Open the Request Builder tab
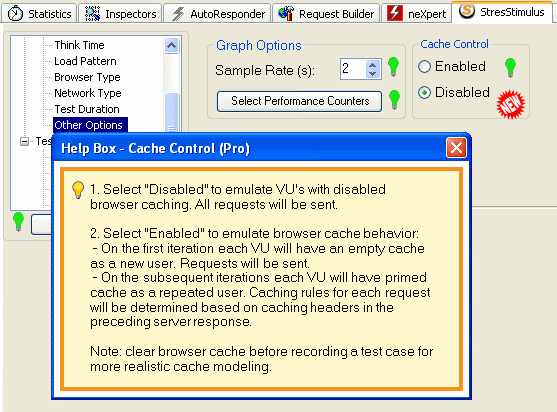 pyautogui.click(x=326, y=14)
